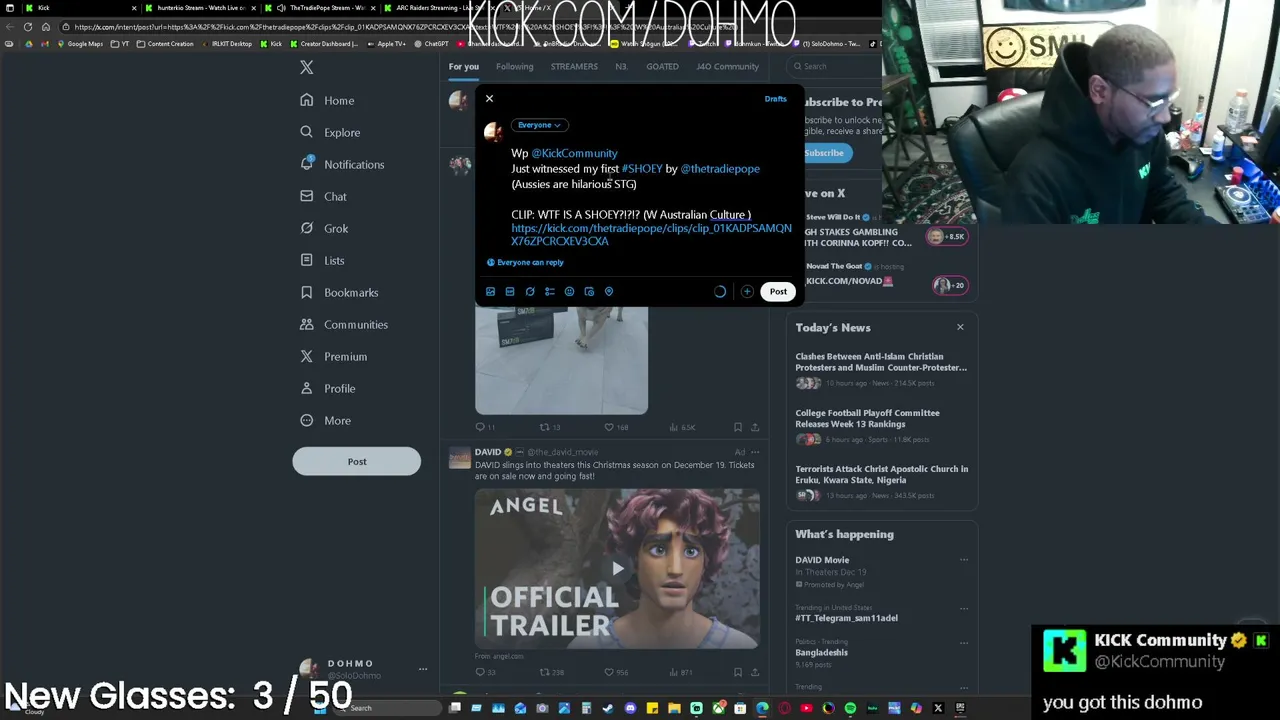Click the kick.com clip URL in draft

click(x=651, y=235)
